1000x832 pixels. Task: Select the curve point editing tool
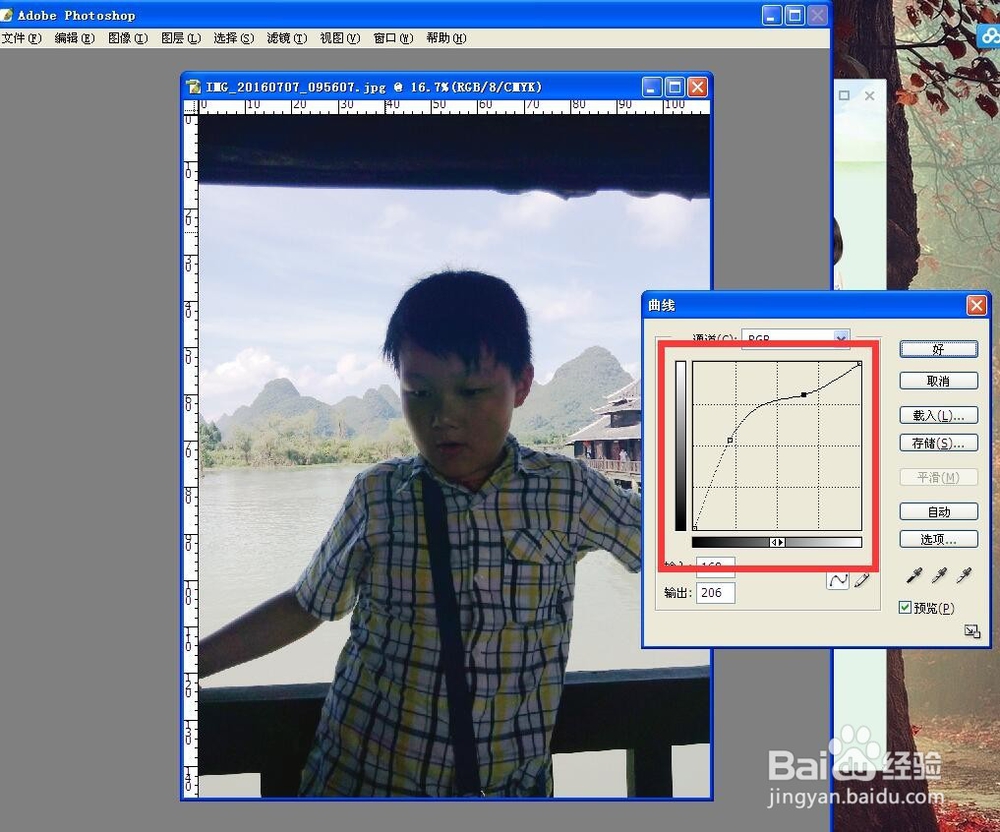pyautogui.click(x=838, y=580)
